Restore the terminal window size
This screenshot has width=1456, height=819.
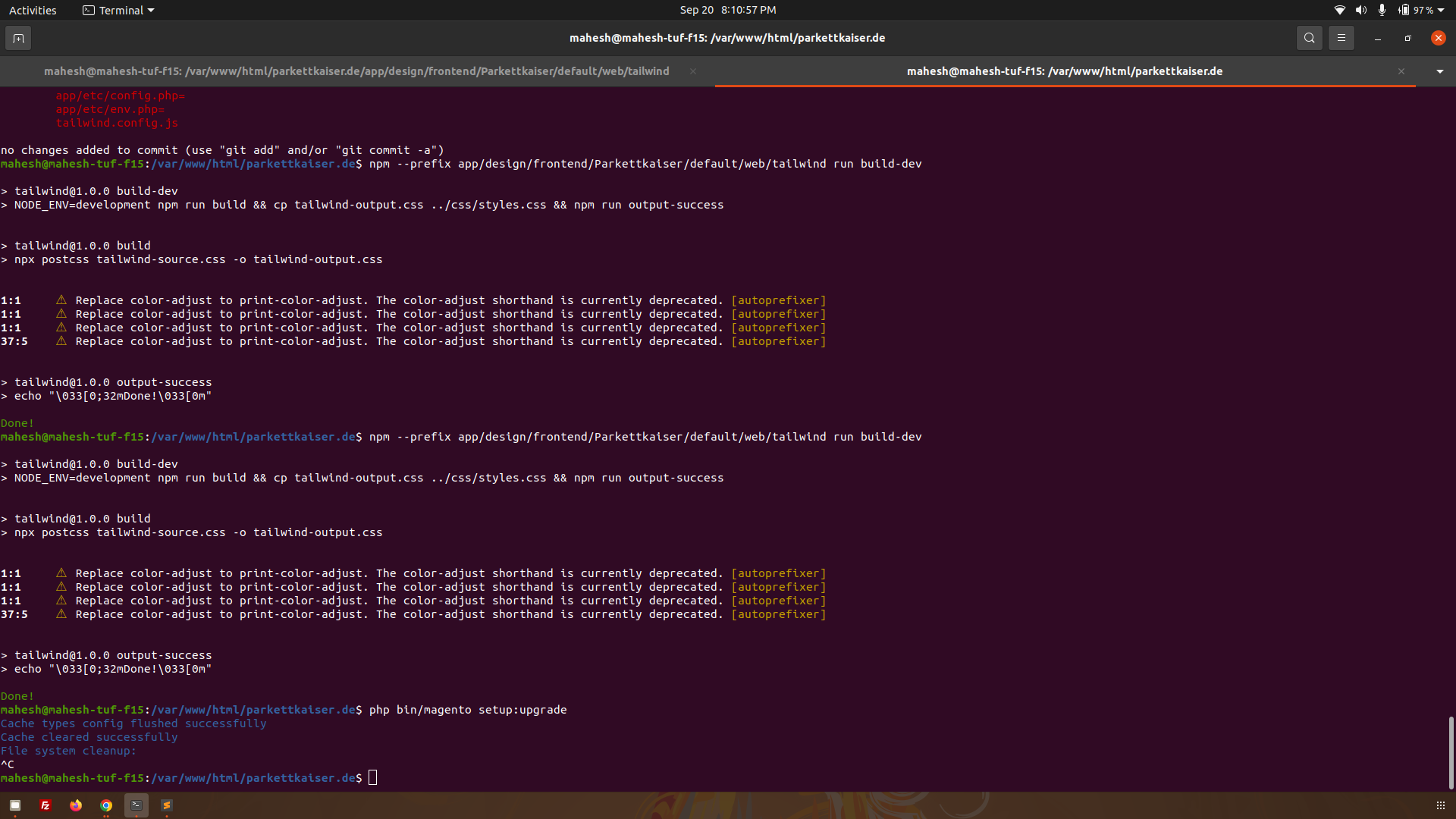pyautogui.click(x=1408, y=38)
